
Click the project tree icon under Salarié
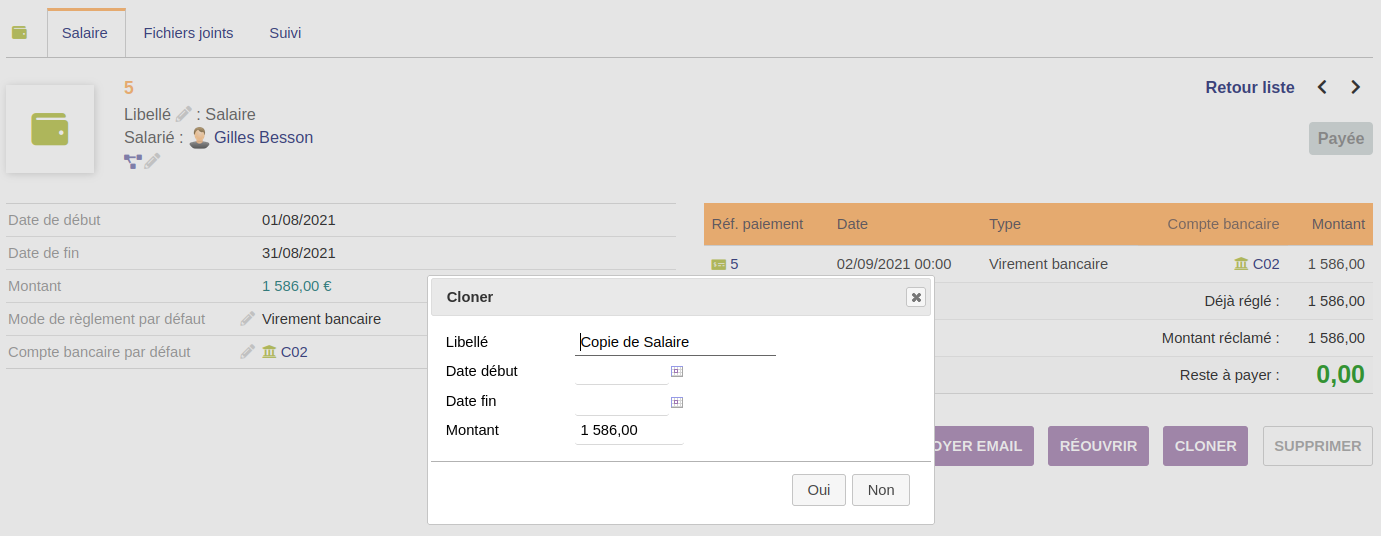point(132,161)
